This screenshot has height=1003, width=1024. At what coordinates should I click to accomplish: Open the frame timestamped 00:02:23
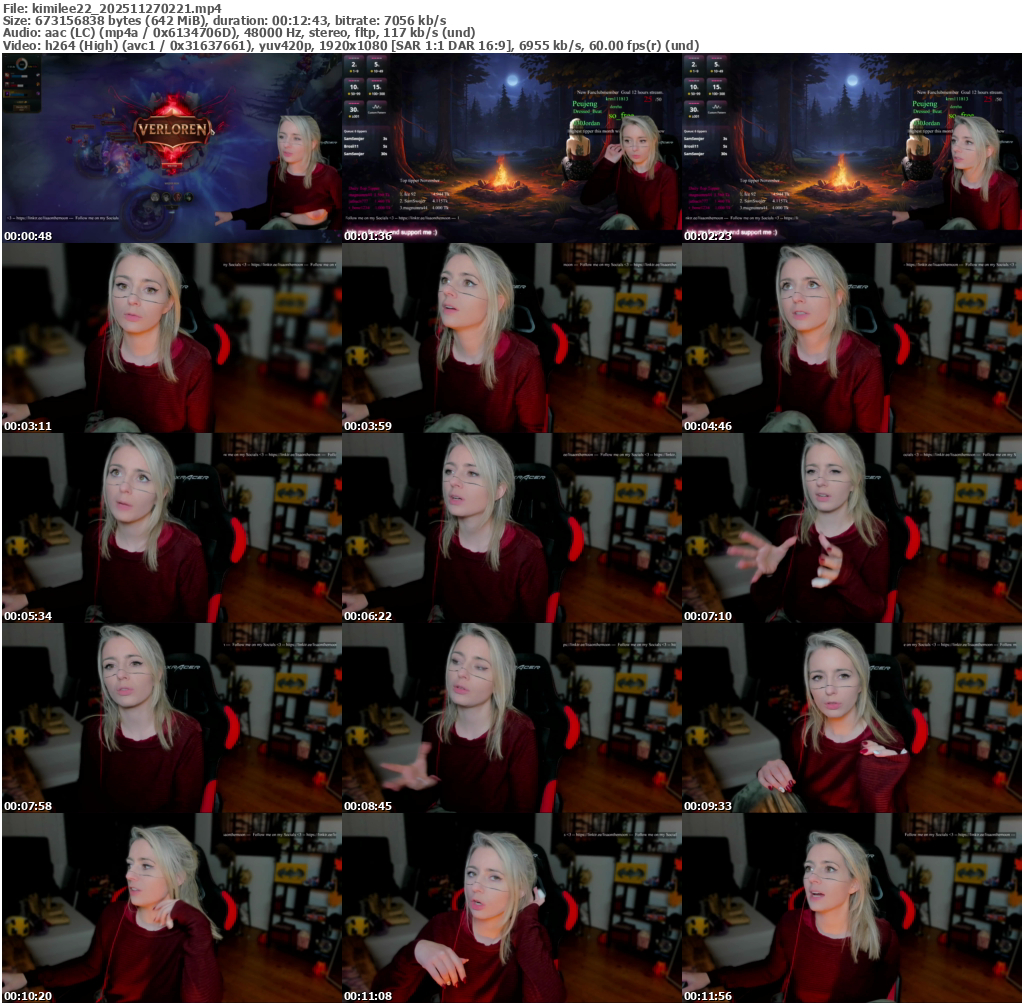[x=851, y=148]
